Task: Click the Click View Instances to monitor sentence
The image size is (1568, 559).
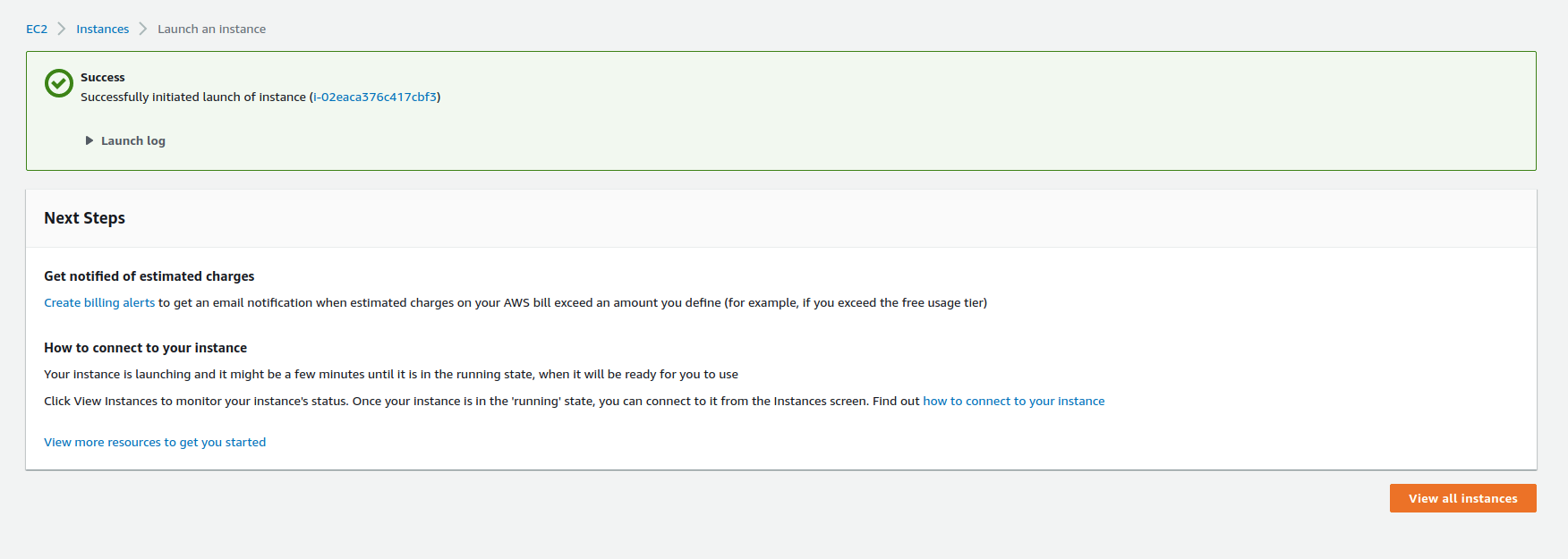Action: 456,401
